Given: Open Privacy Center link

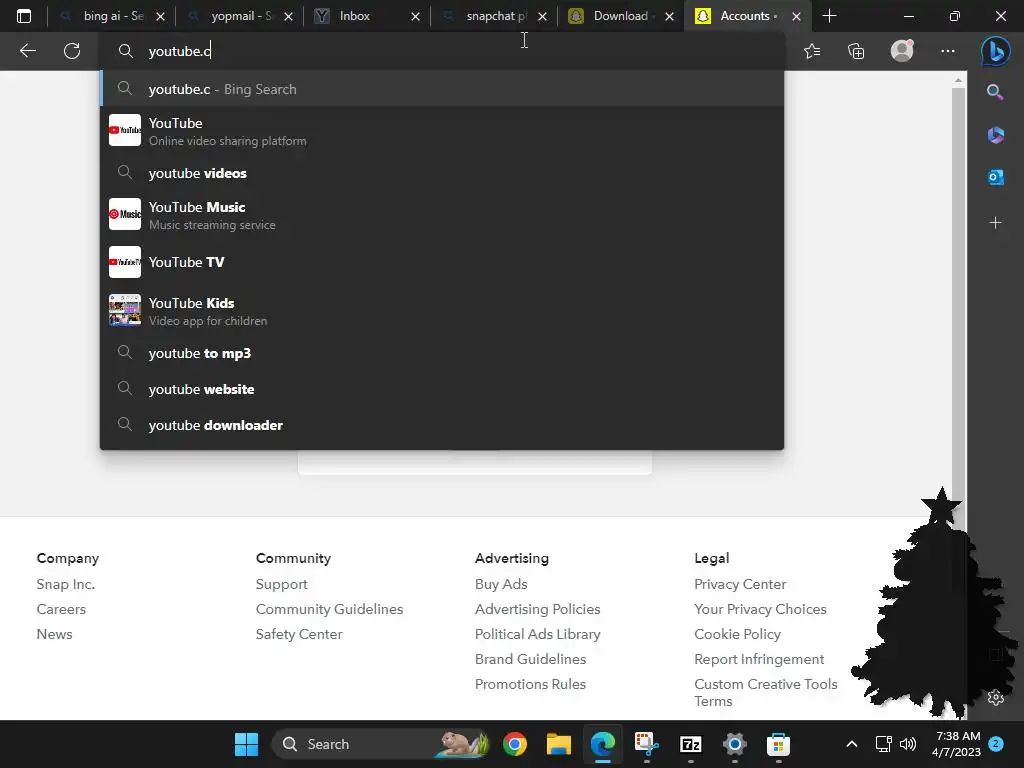Looking at the screenshot, I should pos(740,584).
